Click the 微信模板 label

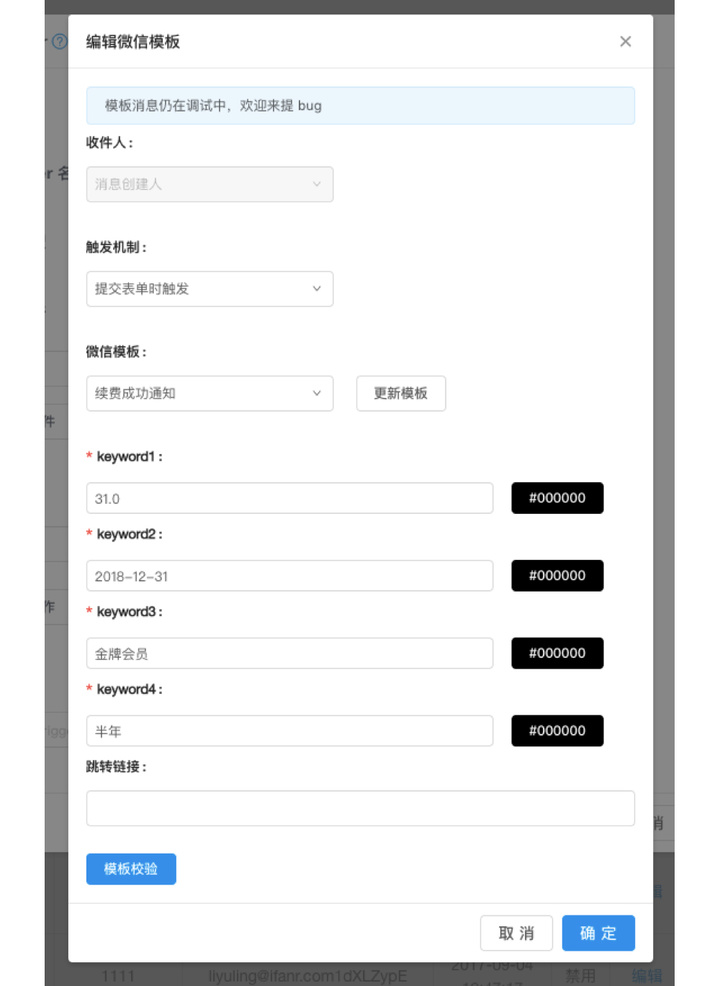click(116, 352)
